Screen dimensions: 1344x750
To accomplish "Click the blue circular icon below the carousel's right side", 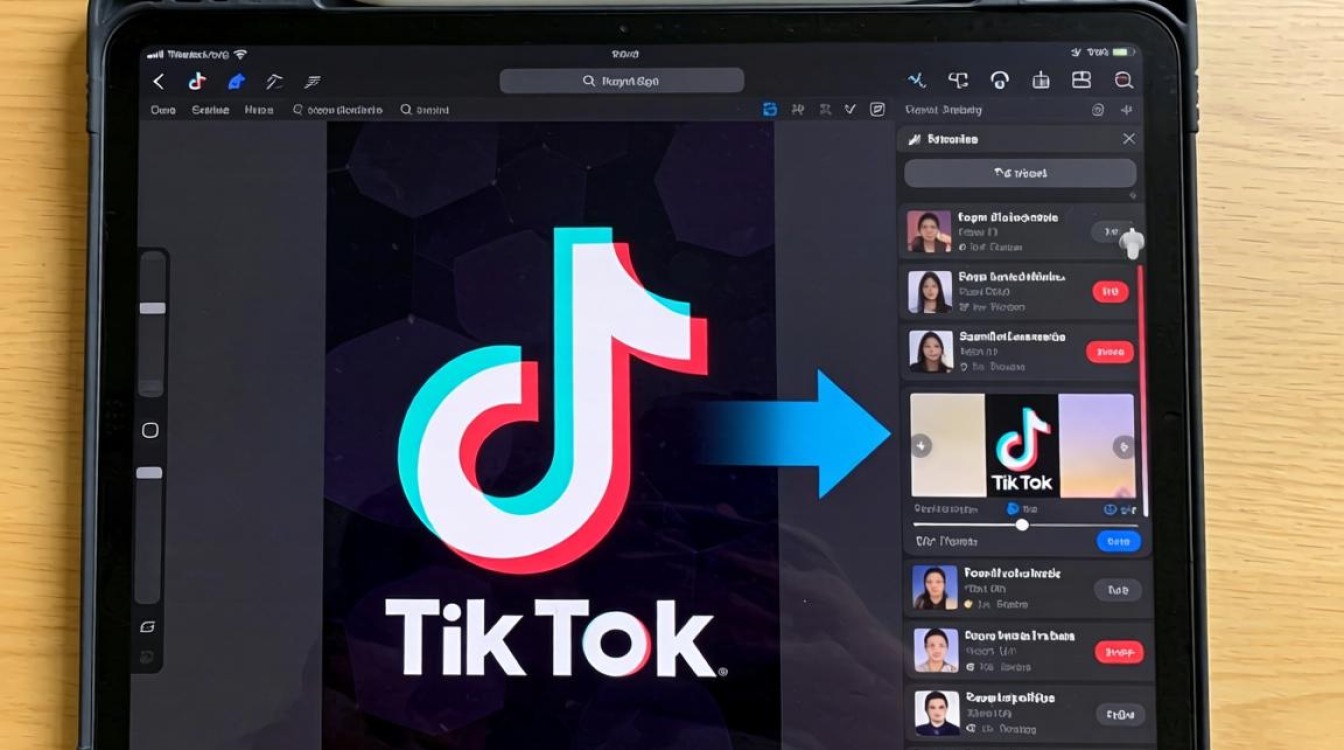I will tap(1110, 510).
